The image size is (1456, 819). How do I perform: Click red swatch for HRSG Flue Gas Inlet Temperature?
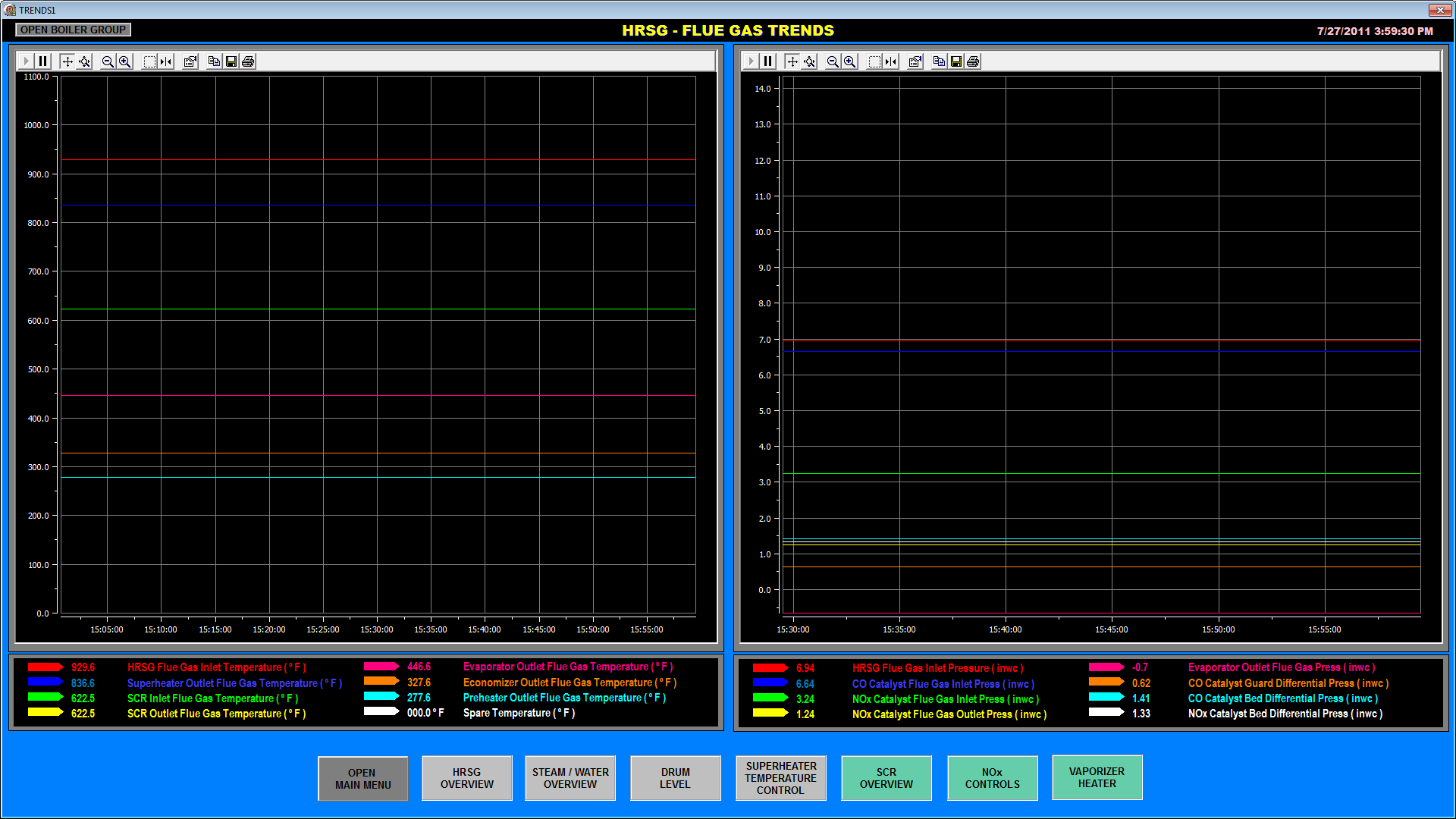point(45,667)
